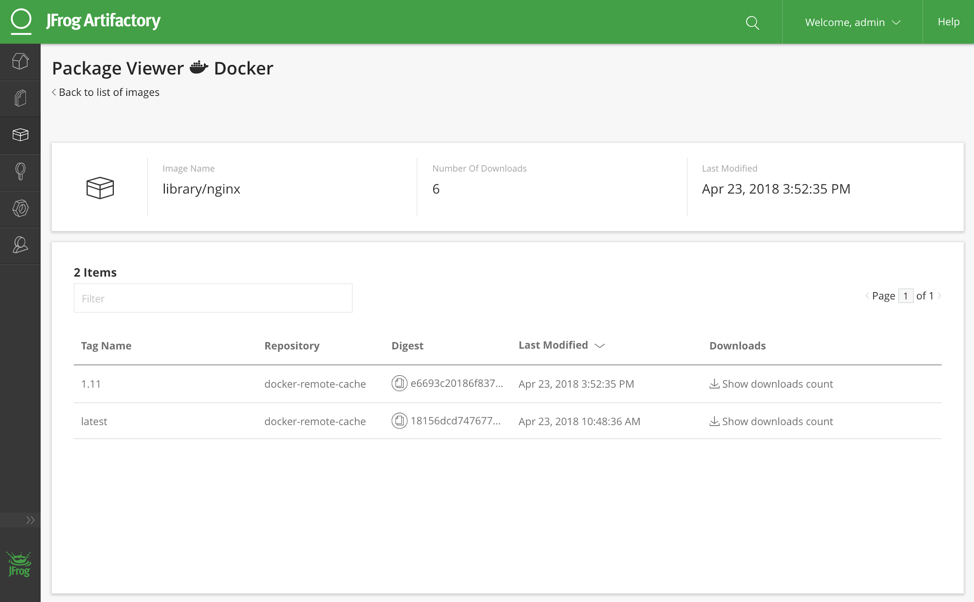Click the Docker whale icon in title

pos(199,67)
